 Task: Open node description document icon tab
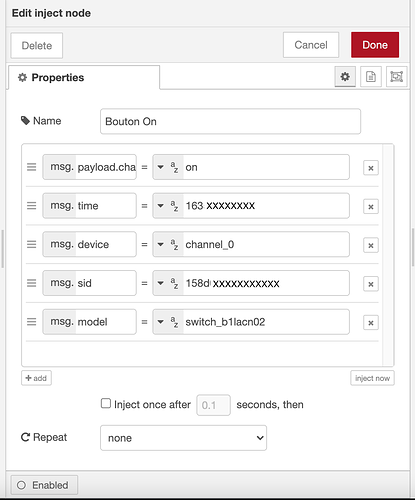[371, 77]
